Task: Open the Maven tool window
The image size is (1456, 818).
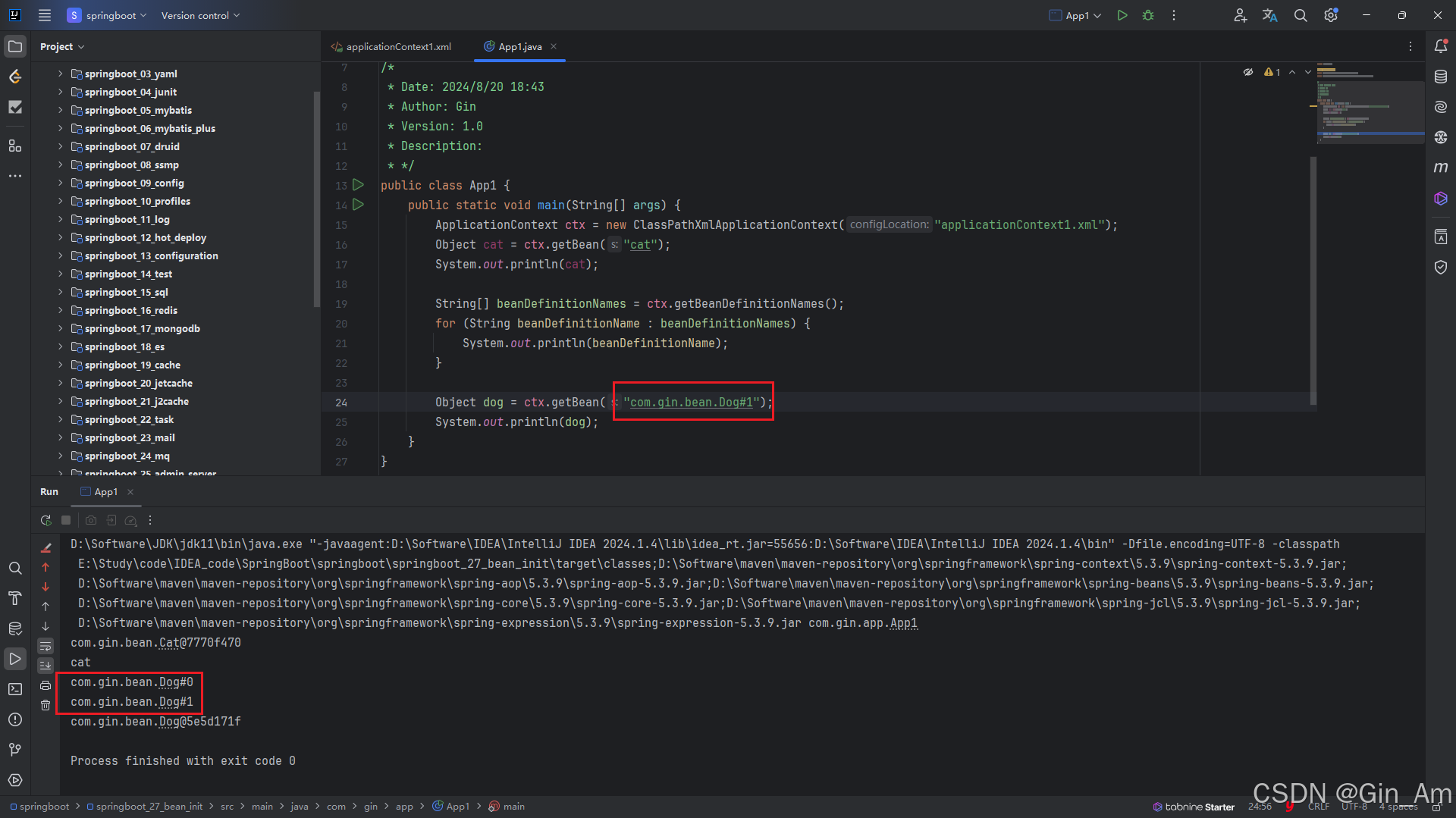Action: tap(1442, 168)
